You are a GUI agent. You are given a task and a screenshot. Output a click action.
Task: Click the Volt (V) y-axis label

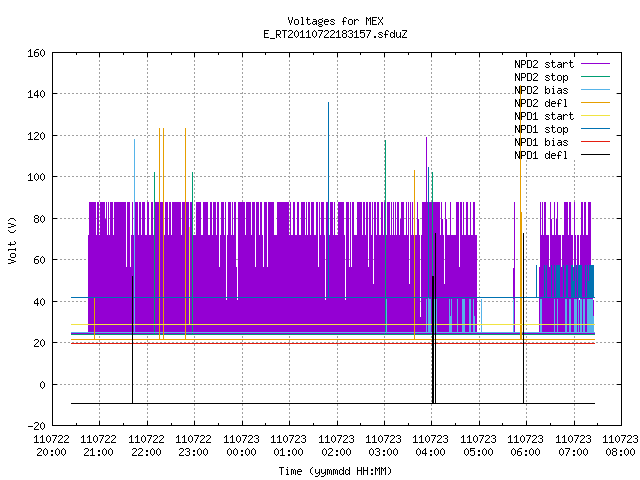[12, 240]
